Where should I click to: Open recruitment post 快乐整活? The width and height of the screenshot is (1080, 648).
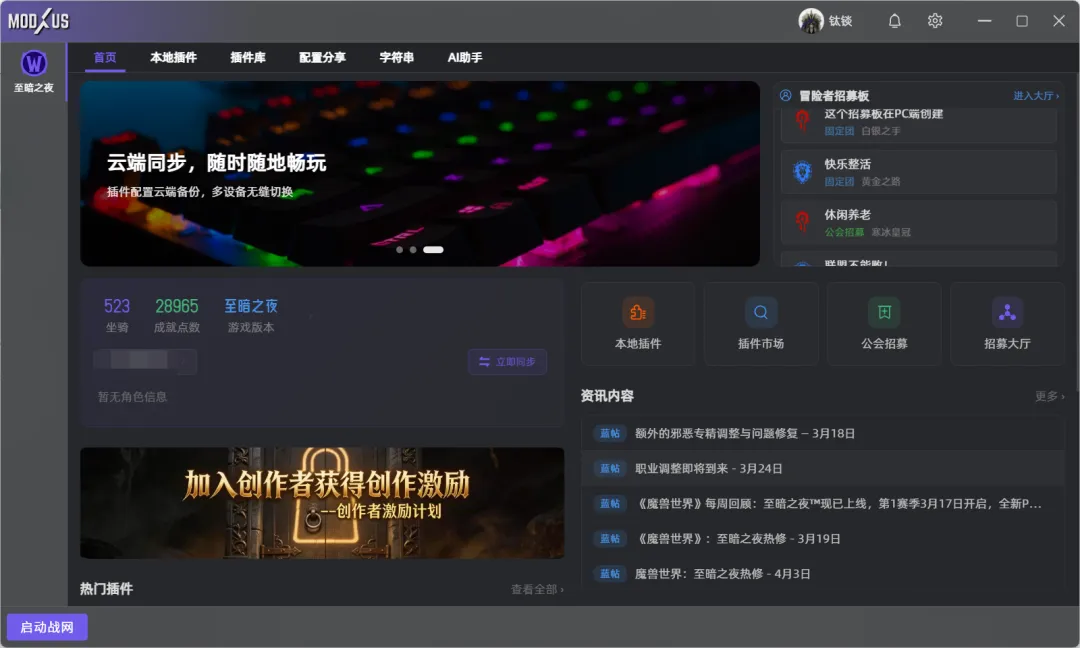pos(919,172)
